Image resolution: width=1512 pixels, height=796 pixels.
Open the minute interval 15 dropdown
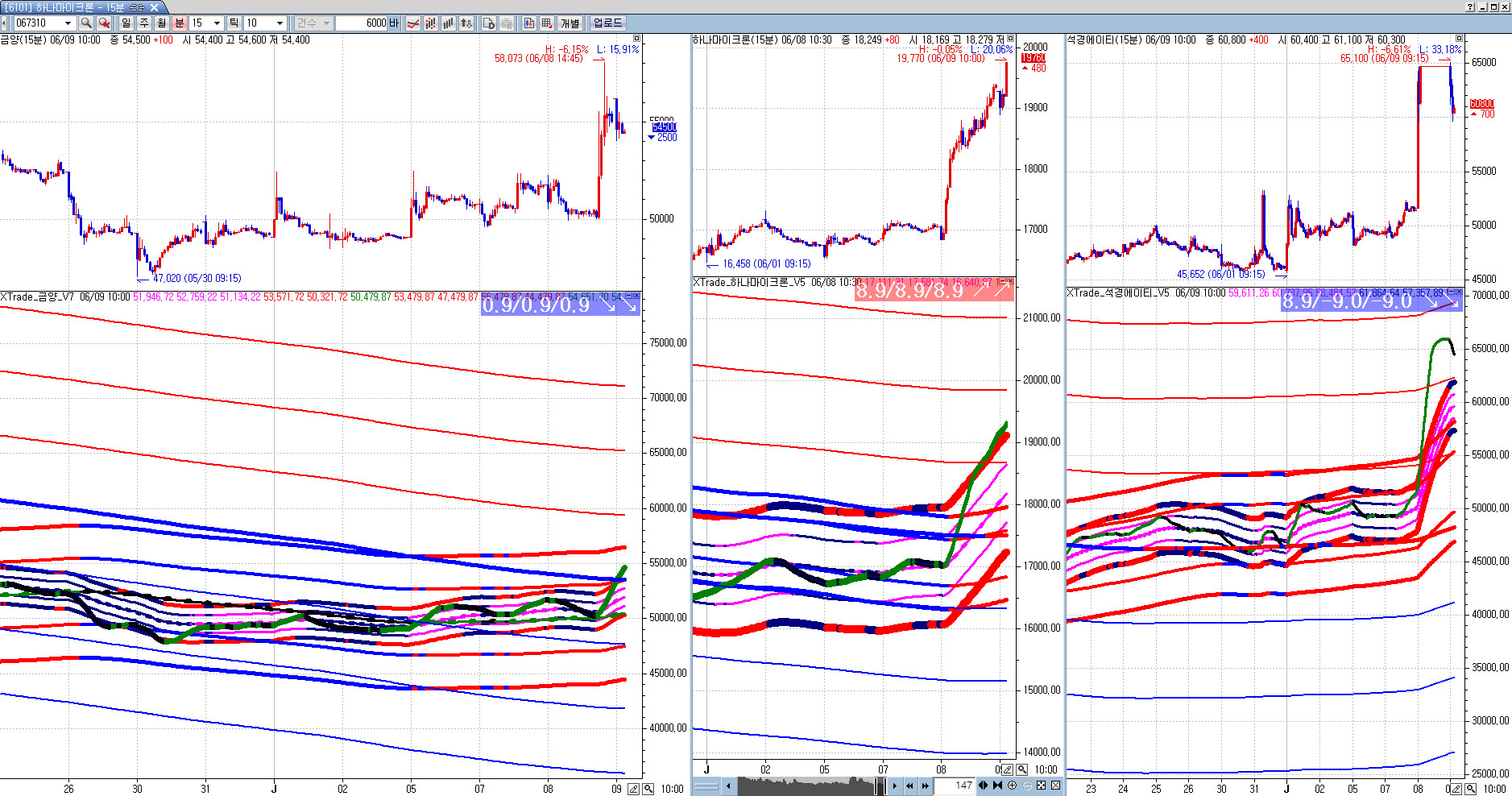(x=217, y=23)
